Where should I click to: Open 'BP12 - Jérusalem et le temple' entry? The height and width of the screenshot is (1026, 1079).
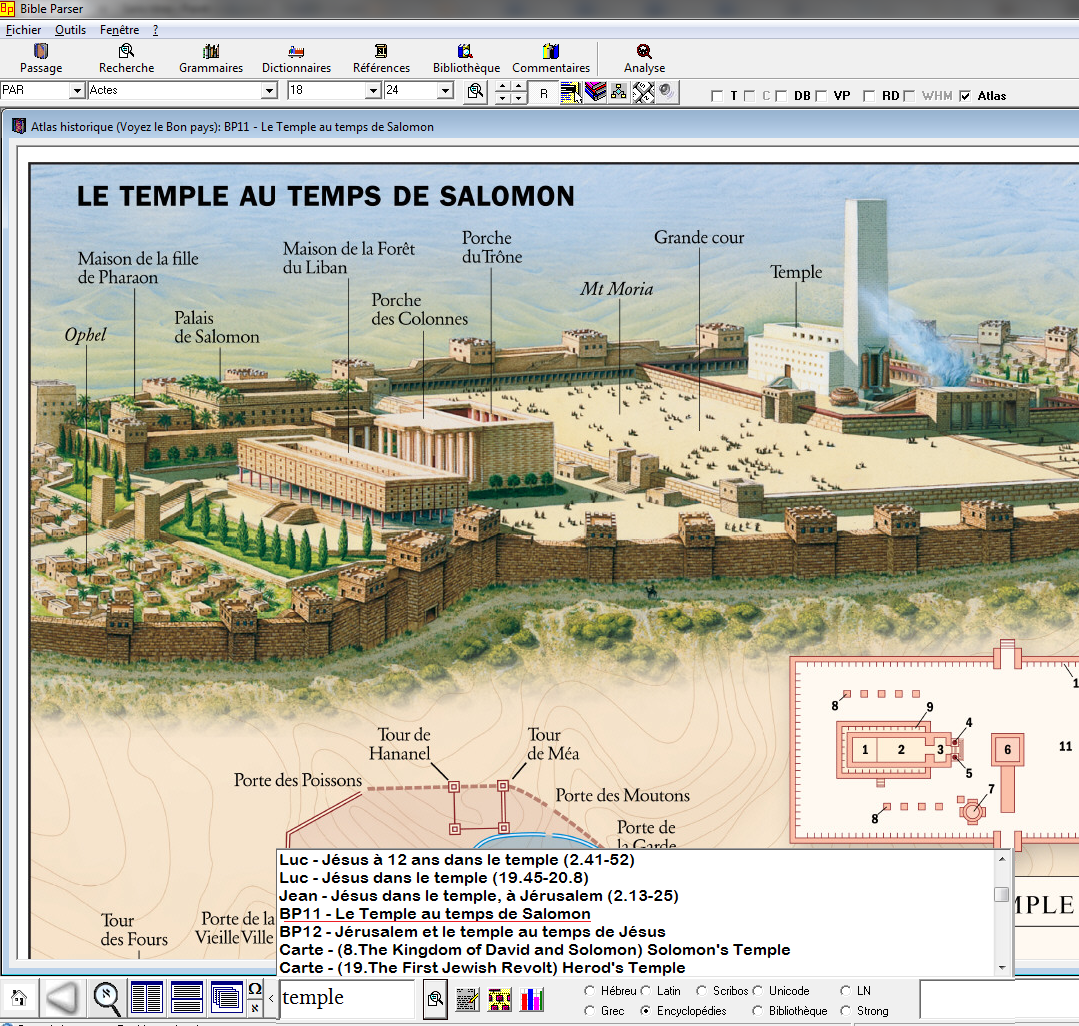[472, 932]
